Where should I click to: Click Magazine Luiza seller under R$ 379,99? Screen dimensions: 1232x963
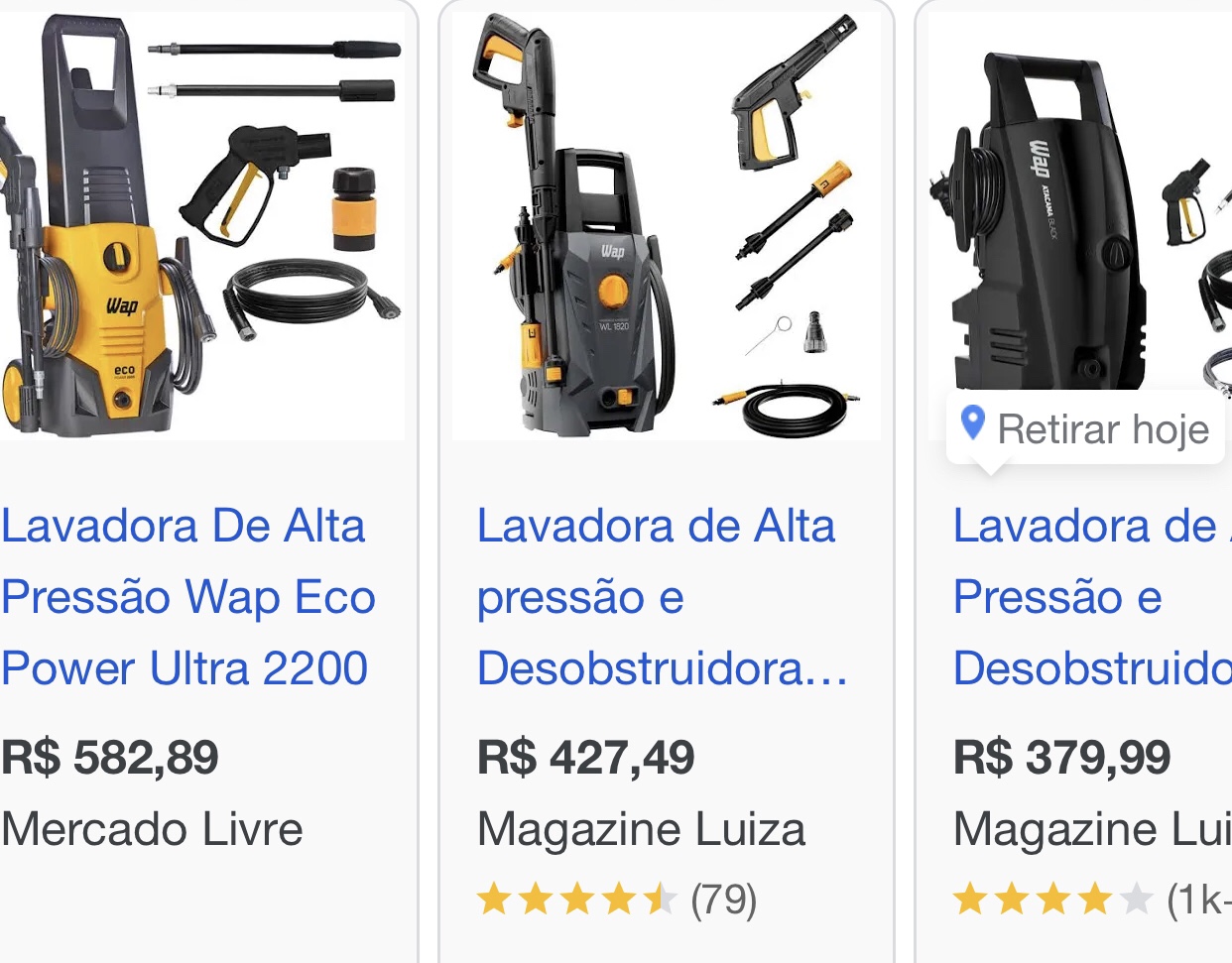[1092, 829]
